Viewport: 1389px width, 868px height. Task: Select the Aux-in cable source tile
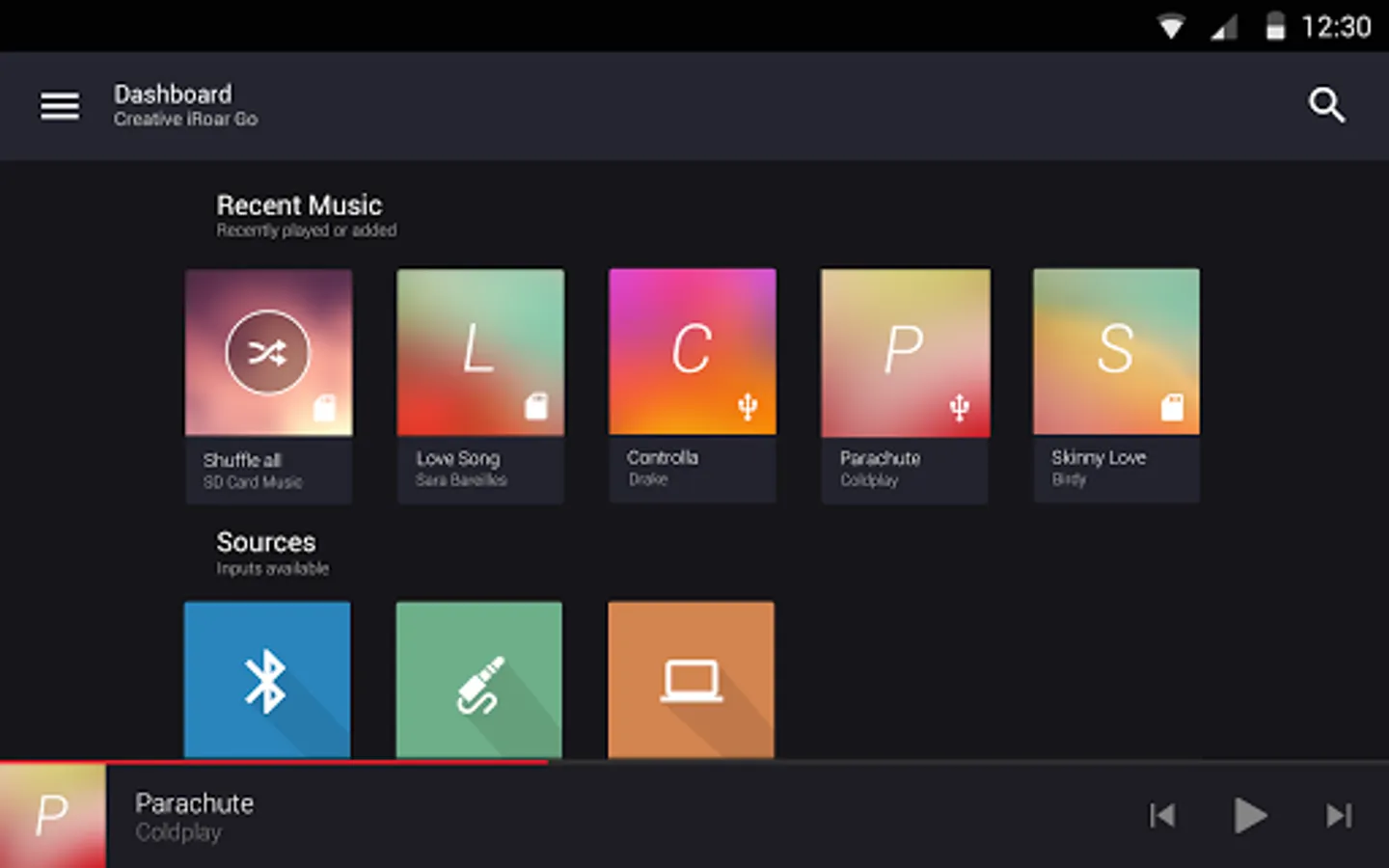pyautogui.click(x=479, y=680)
